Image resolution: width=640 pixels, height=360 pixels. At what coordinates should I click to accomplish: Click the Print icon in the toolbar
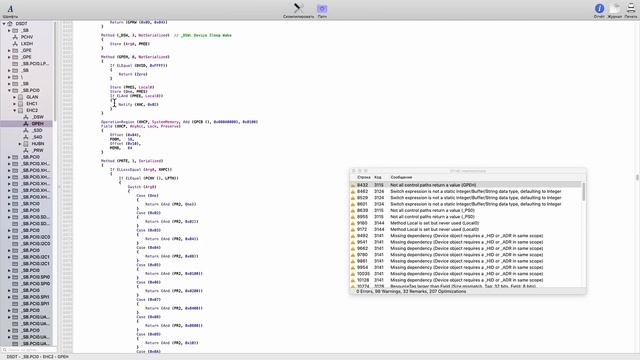coord(631,8)
